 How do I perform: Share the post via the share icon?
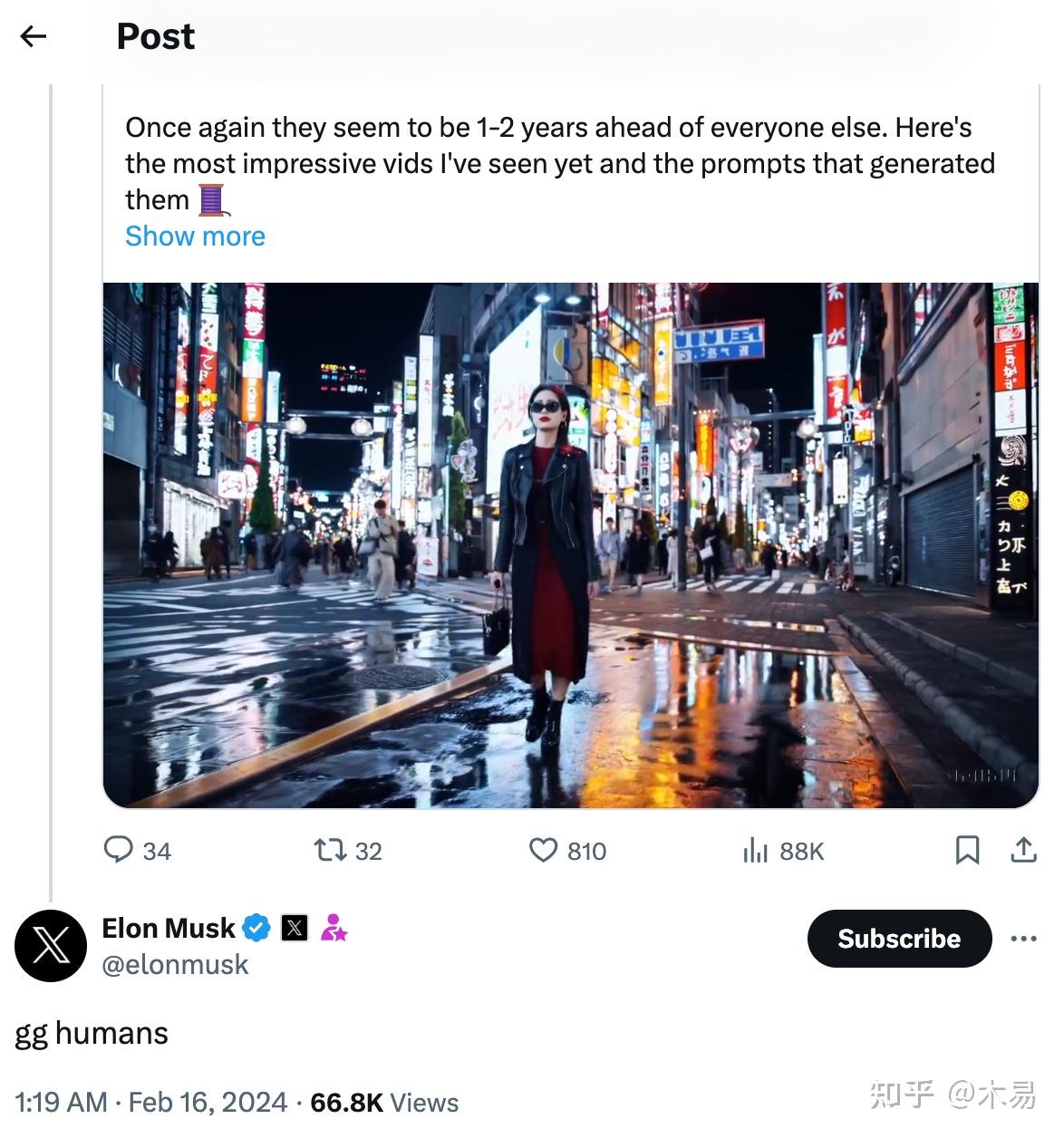point(1023,850)
